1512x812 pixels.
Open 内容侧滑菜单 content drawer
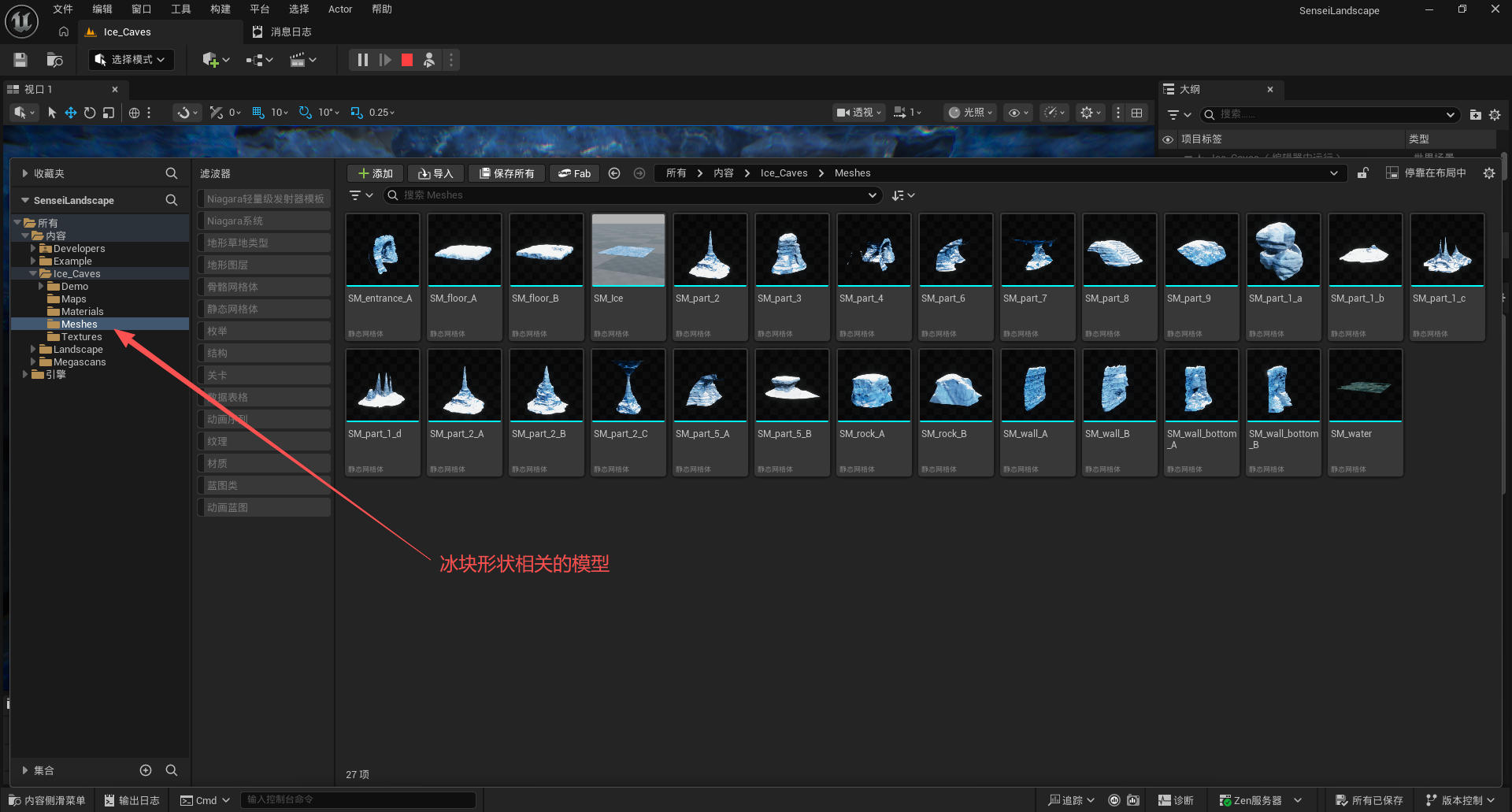[x=46, y=800]
